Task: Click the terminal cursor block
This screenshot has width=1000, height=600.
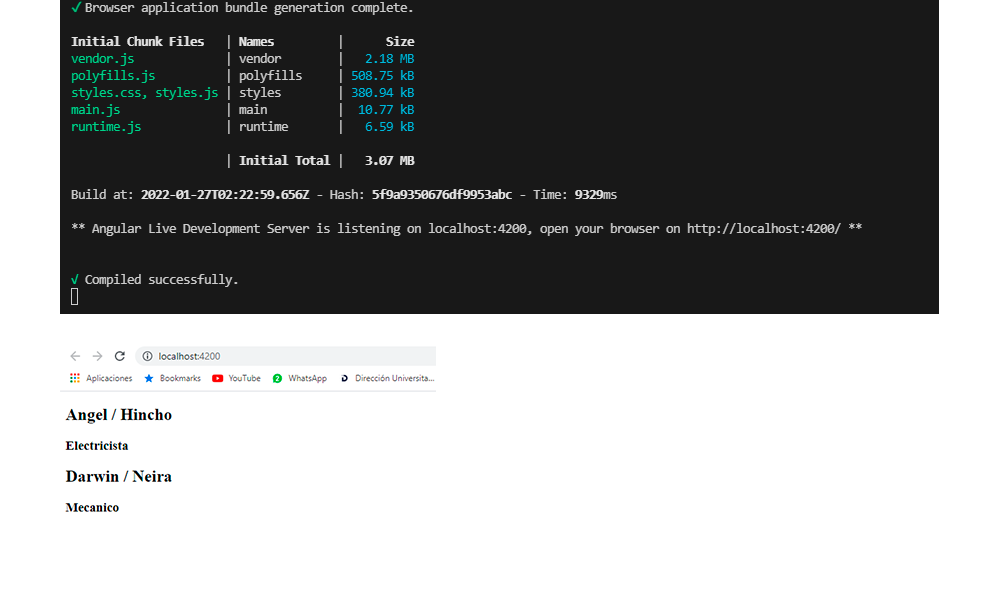Action: click(75, 296)
